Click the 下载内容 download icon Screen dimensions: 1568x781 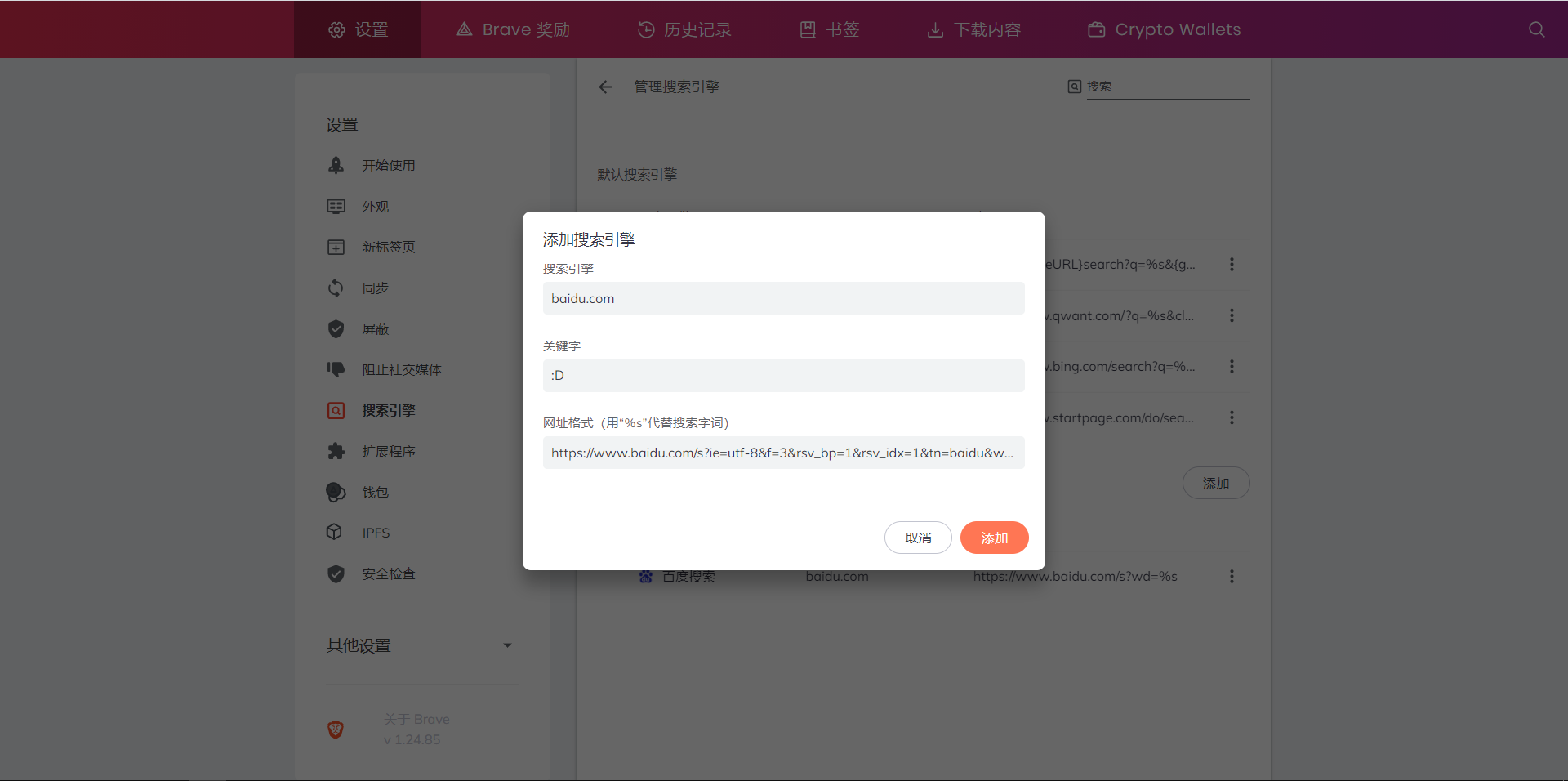point(935,30)
